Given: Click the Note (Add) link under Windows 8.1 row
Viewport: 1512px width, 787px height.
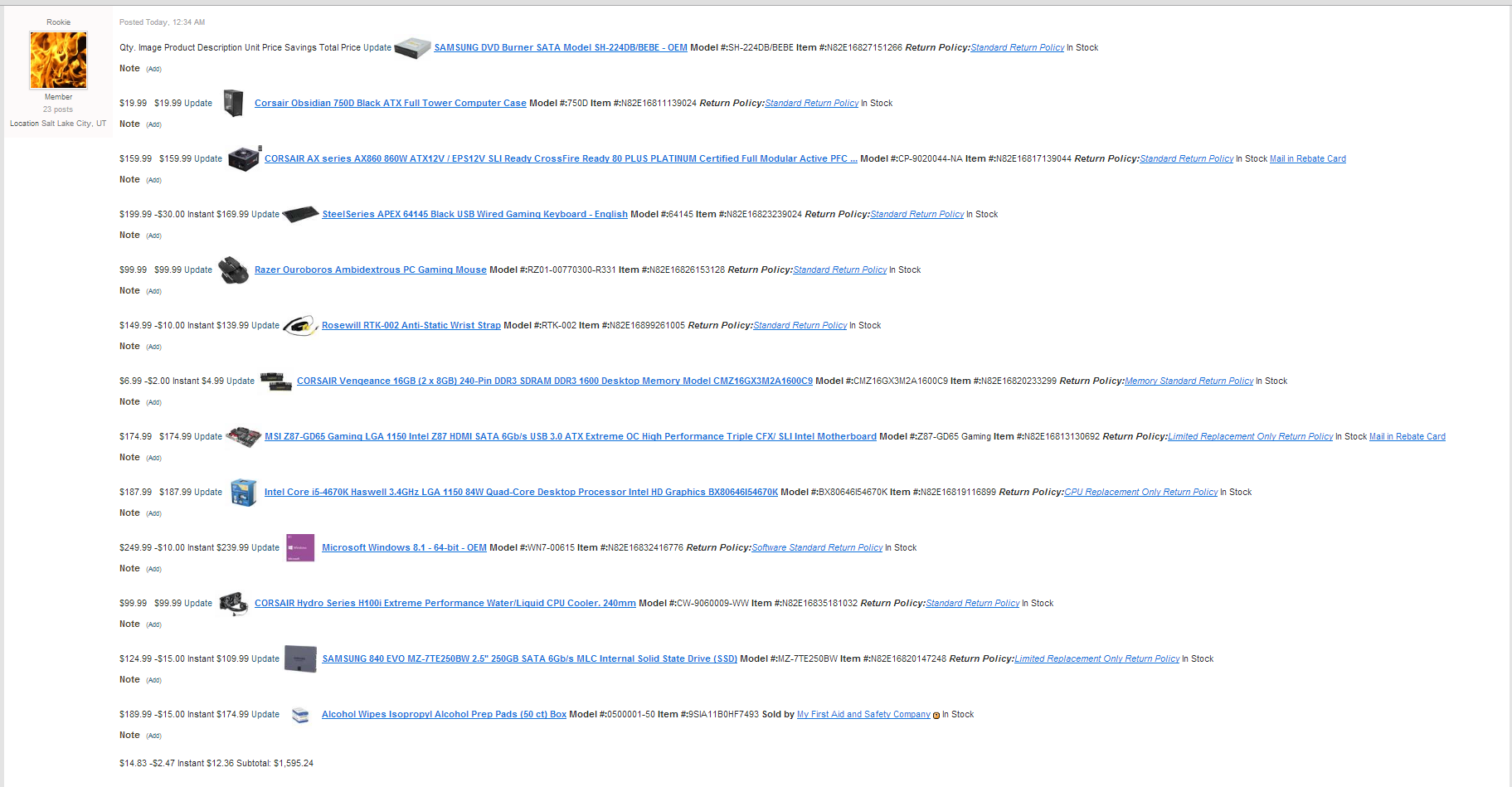Looking at the screenshot, I should (x=153, y=570).
